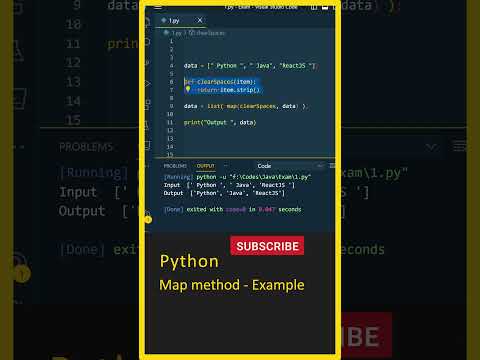Expand the clearSpaces breadcrumb item
480x360 pixels.
click(207, 33)
